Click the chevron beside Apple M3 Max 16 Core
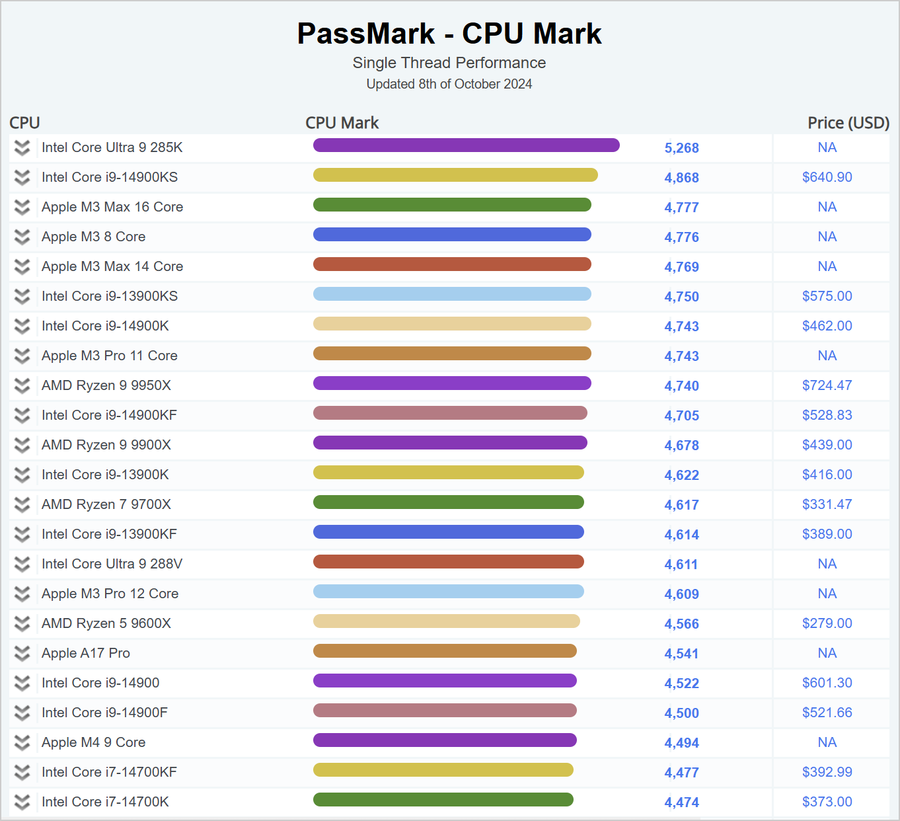Screen dimensions: 900x821 click(22, 207)
